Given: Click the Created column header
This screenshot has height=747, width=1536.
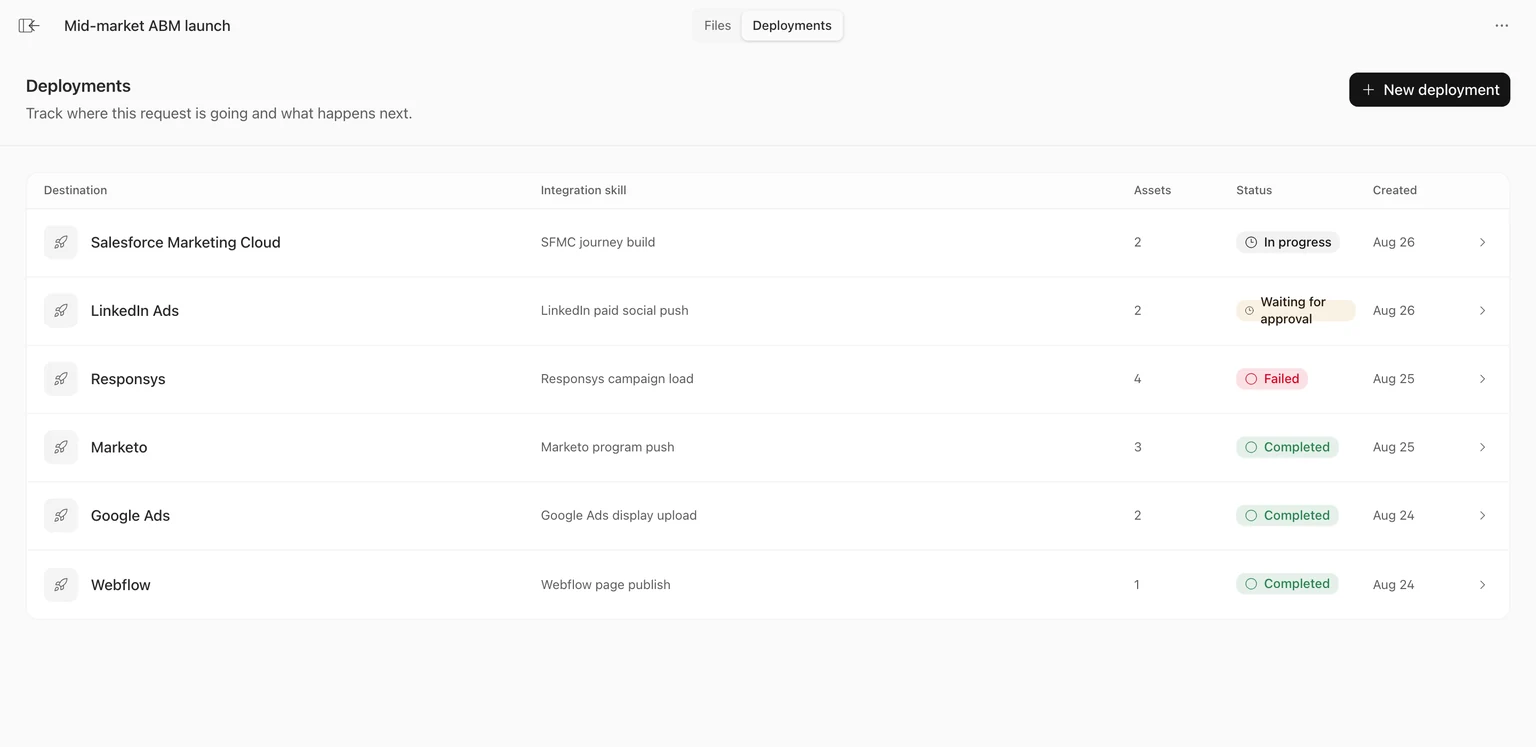Looking at the screenshot, I should click(1394, 190).
